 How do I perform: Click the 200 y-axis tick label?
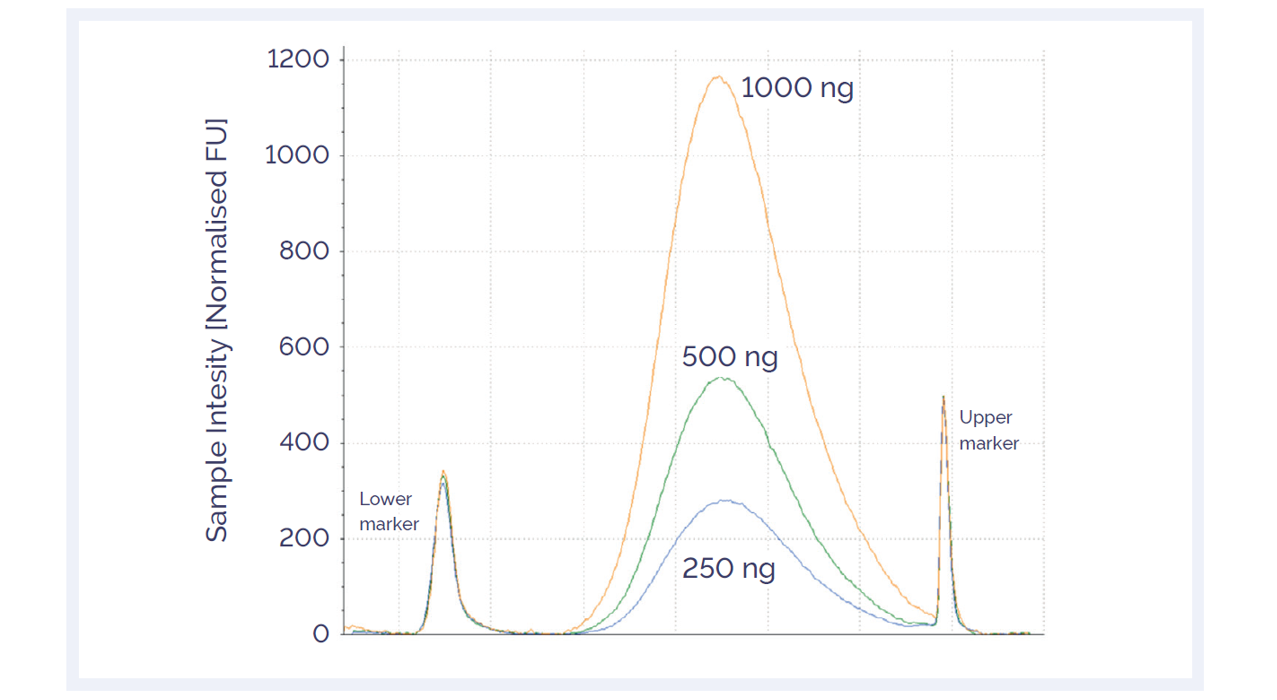tap(304, 538)
